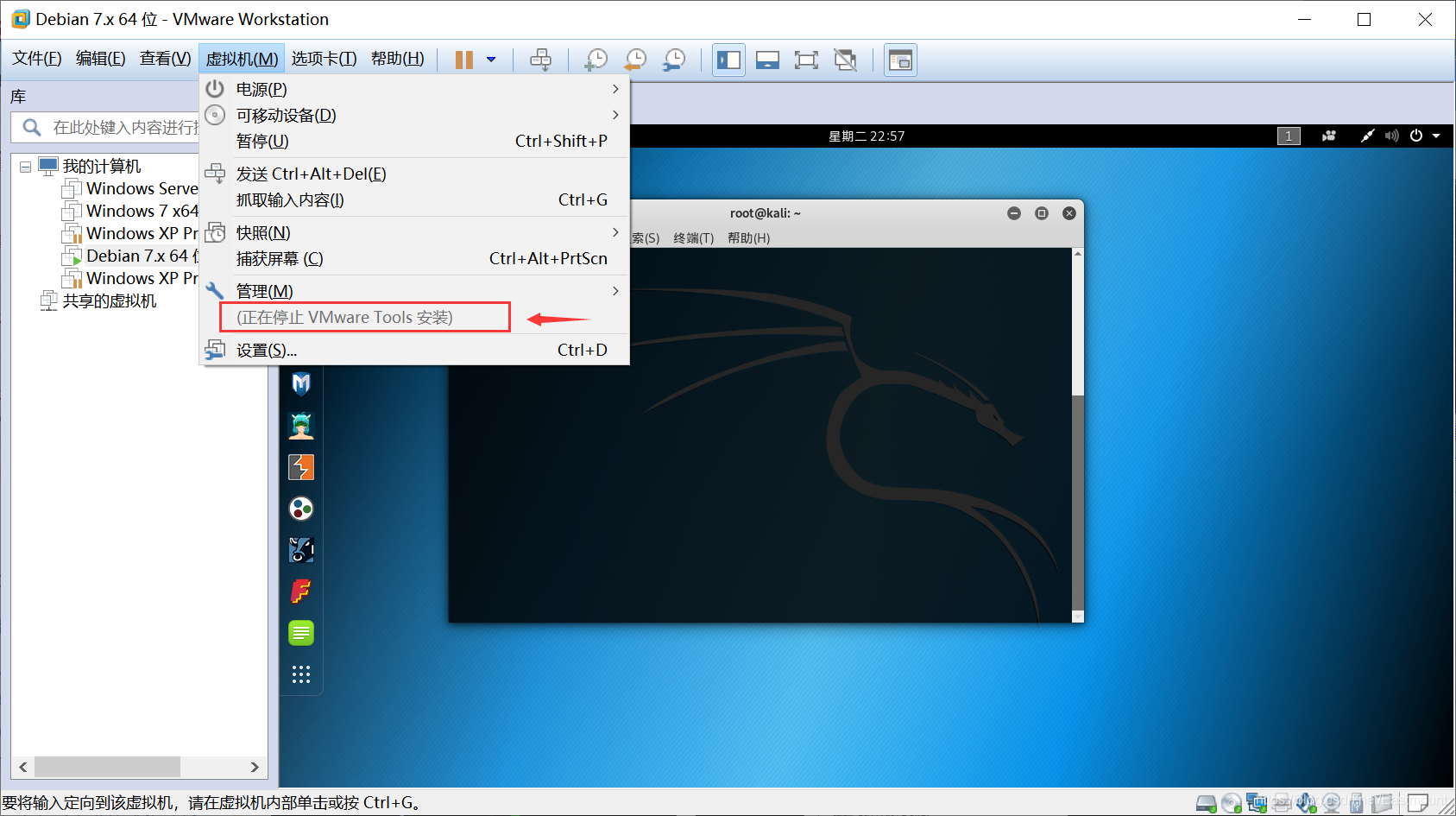Open the terminal 帮助(H) menu
1456x816 pixels.
point(749,238)
